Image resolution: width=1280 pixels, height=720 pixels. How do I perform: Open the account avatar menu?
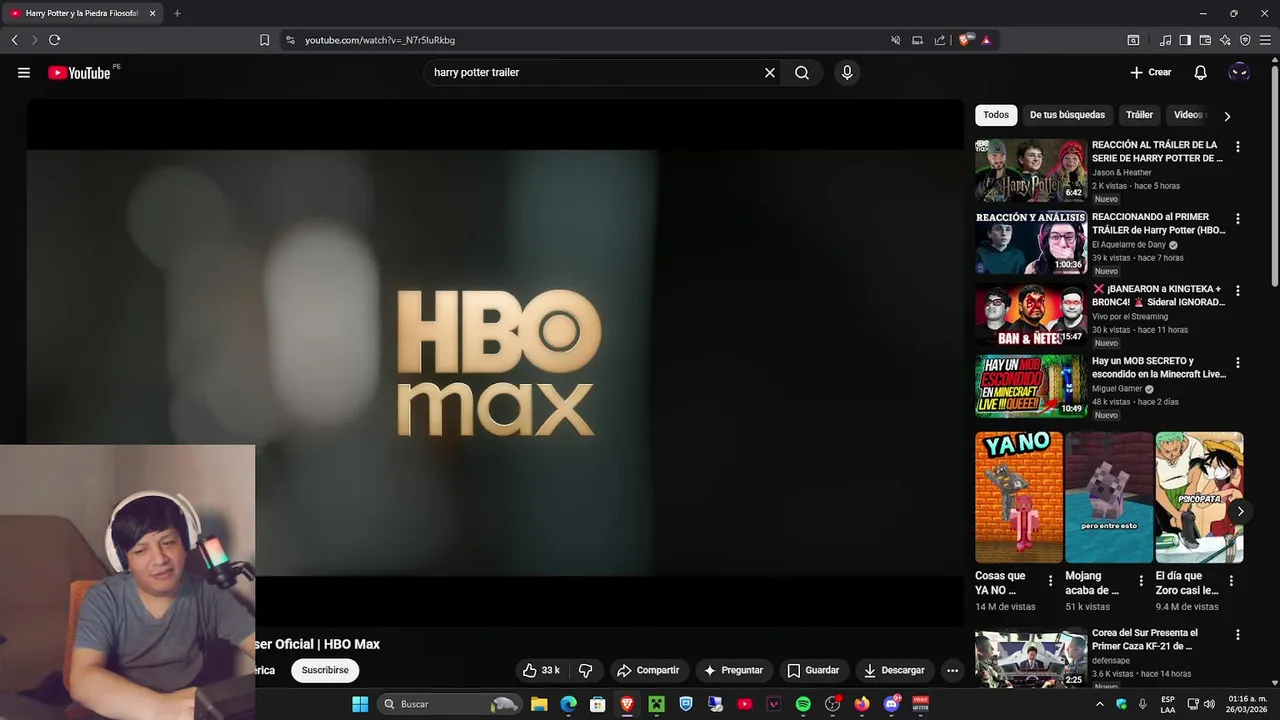click(x=1239, y=72)
